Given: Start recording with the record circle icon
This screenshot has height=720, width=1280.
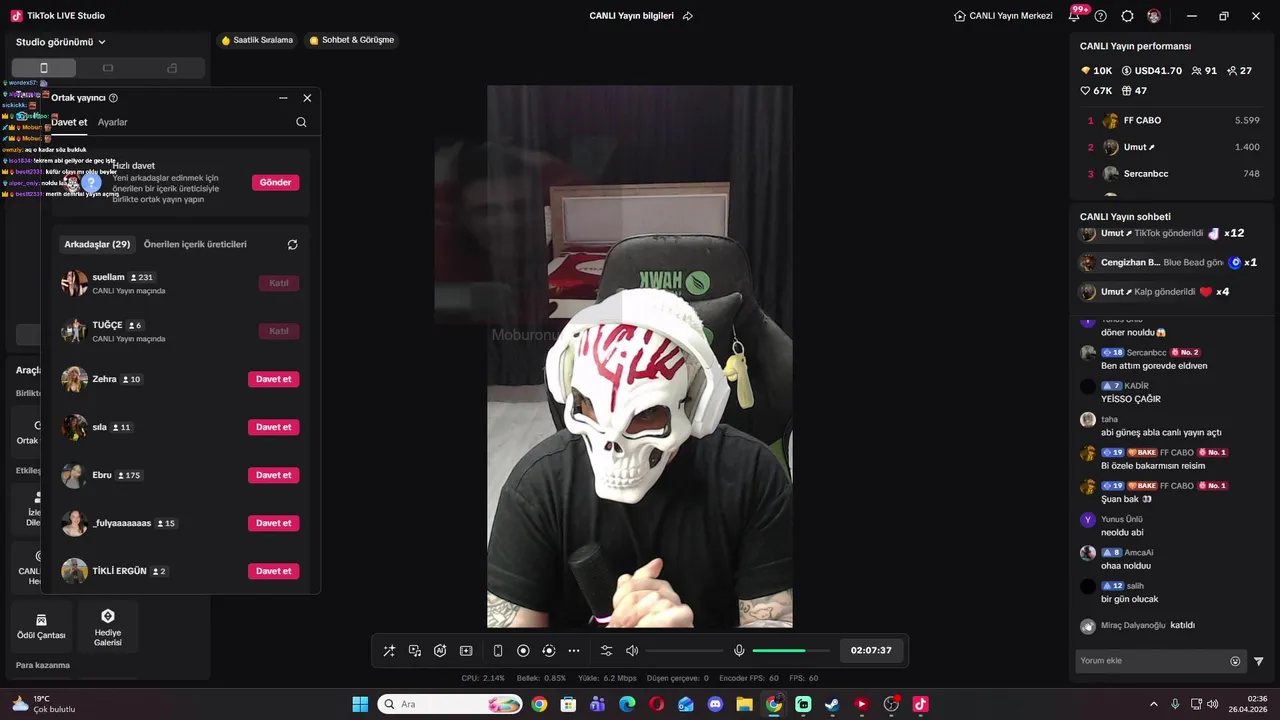Looking at the screenshot, I should (523, 651).
